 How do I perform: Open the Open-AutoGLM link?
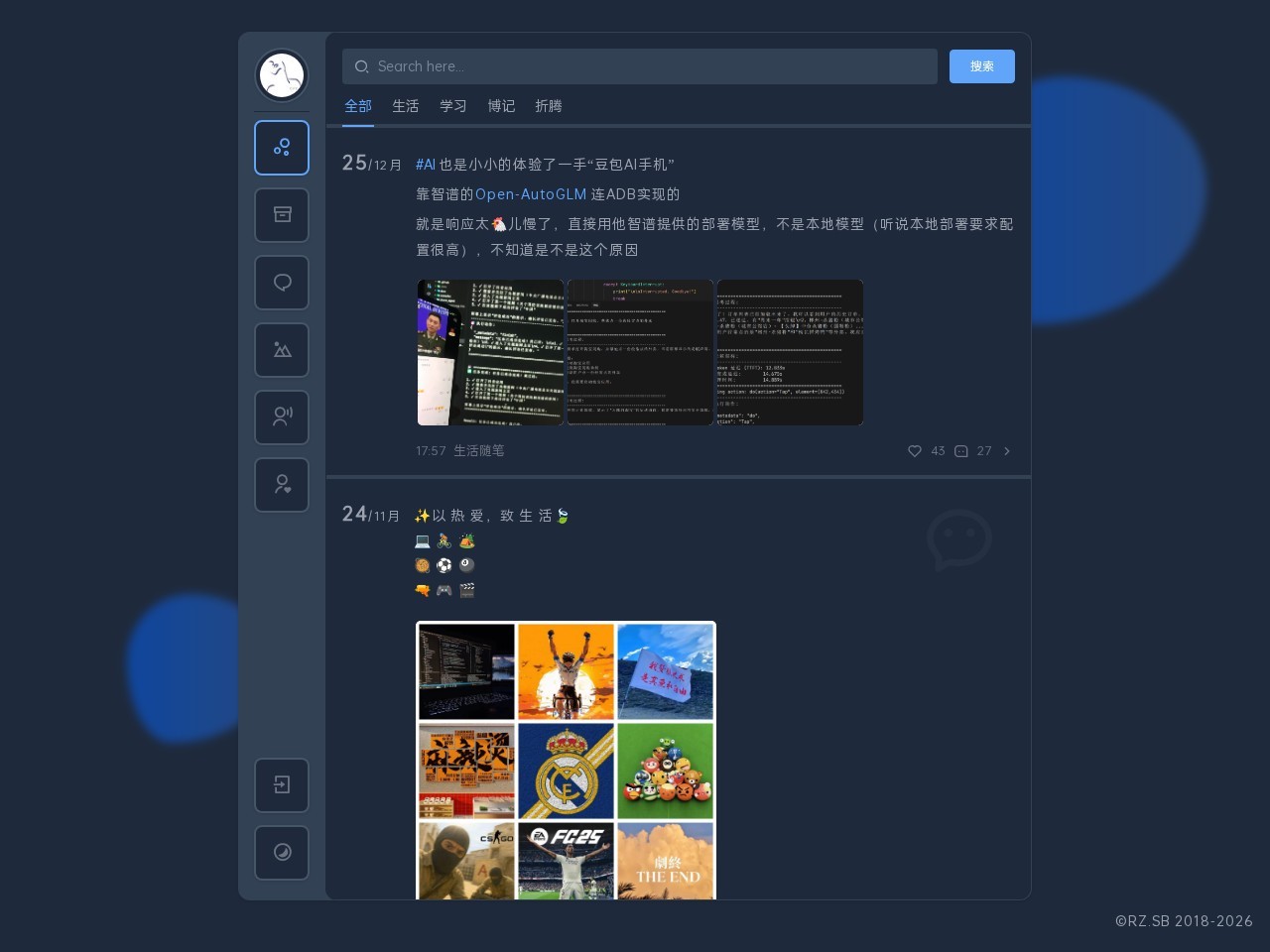pyautogui.click(x=531, y=194)
